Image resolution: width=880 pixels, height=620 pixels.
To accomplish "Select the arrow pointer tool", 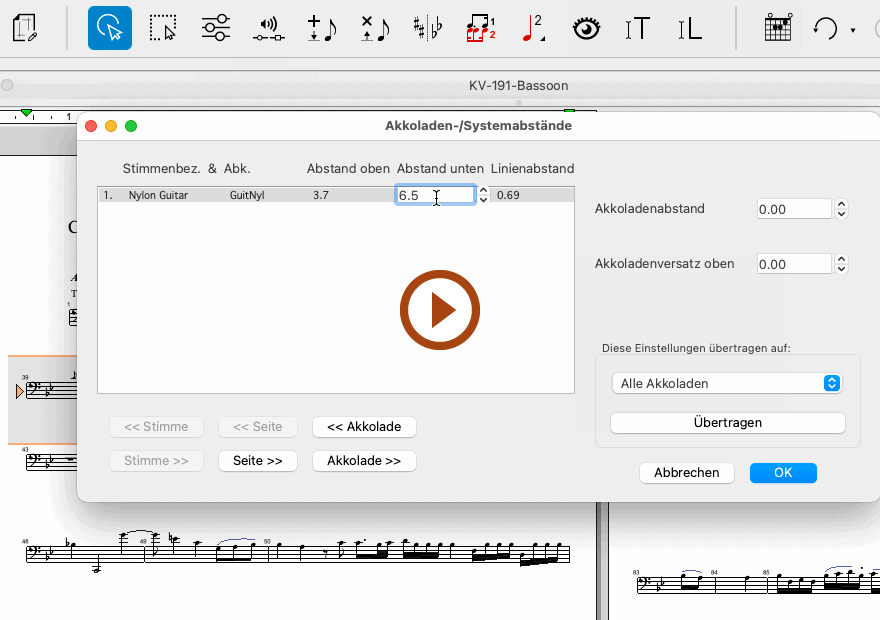I will click(109, 28).
